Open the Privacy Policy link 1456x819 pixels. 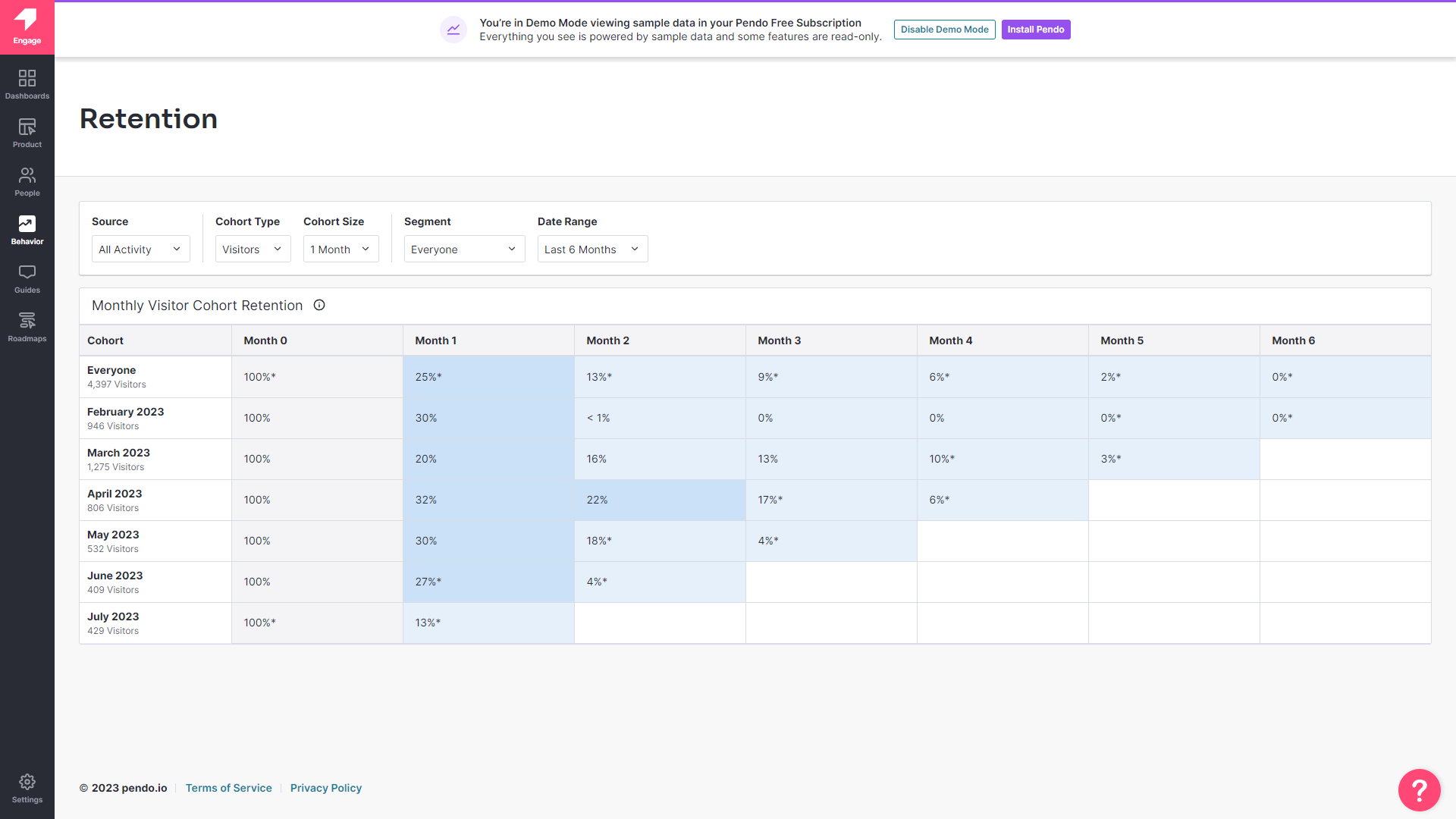point(325,788)
